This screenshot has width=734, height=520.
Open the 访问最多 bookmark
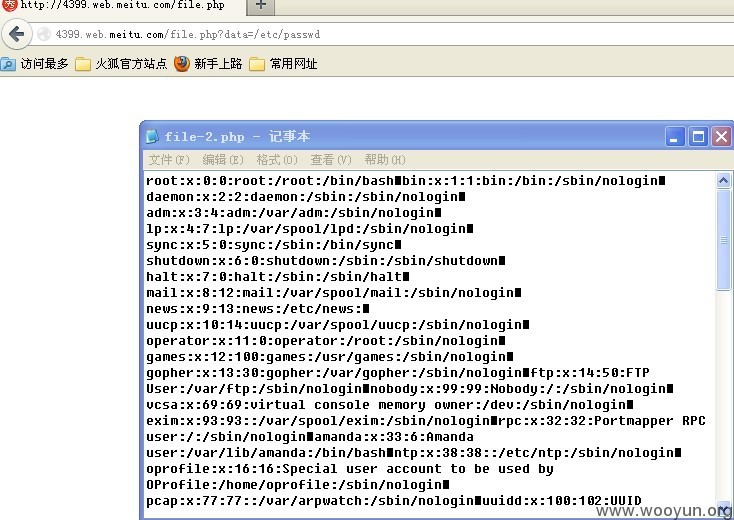35,63
